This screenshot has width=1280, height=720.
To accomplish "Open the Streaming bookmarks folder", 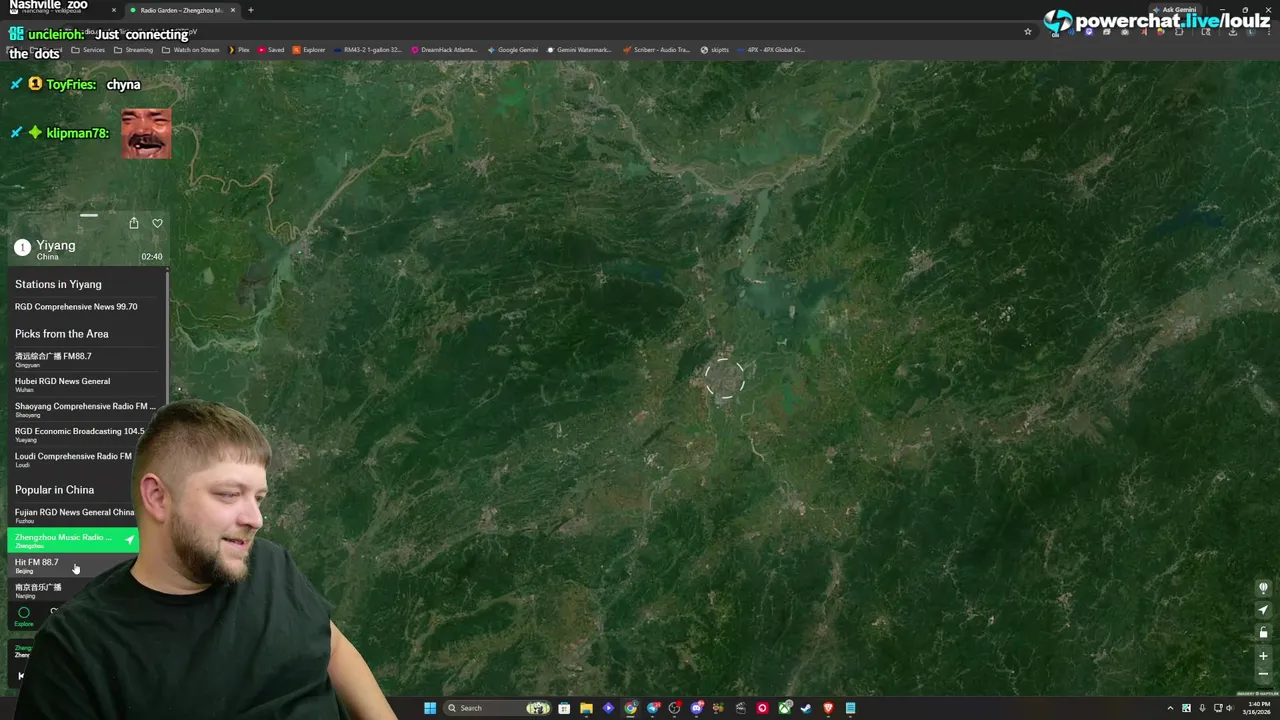I will point(134,50).
